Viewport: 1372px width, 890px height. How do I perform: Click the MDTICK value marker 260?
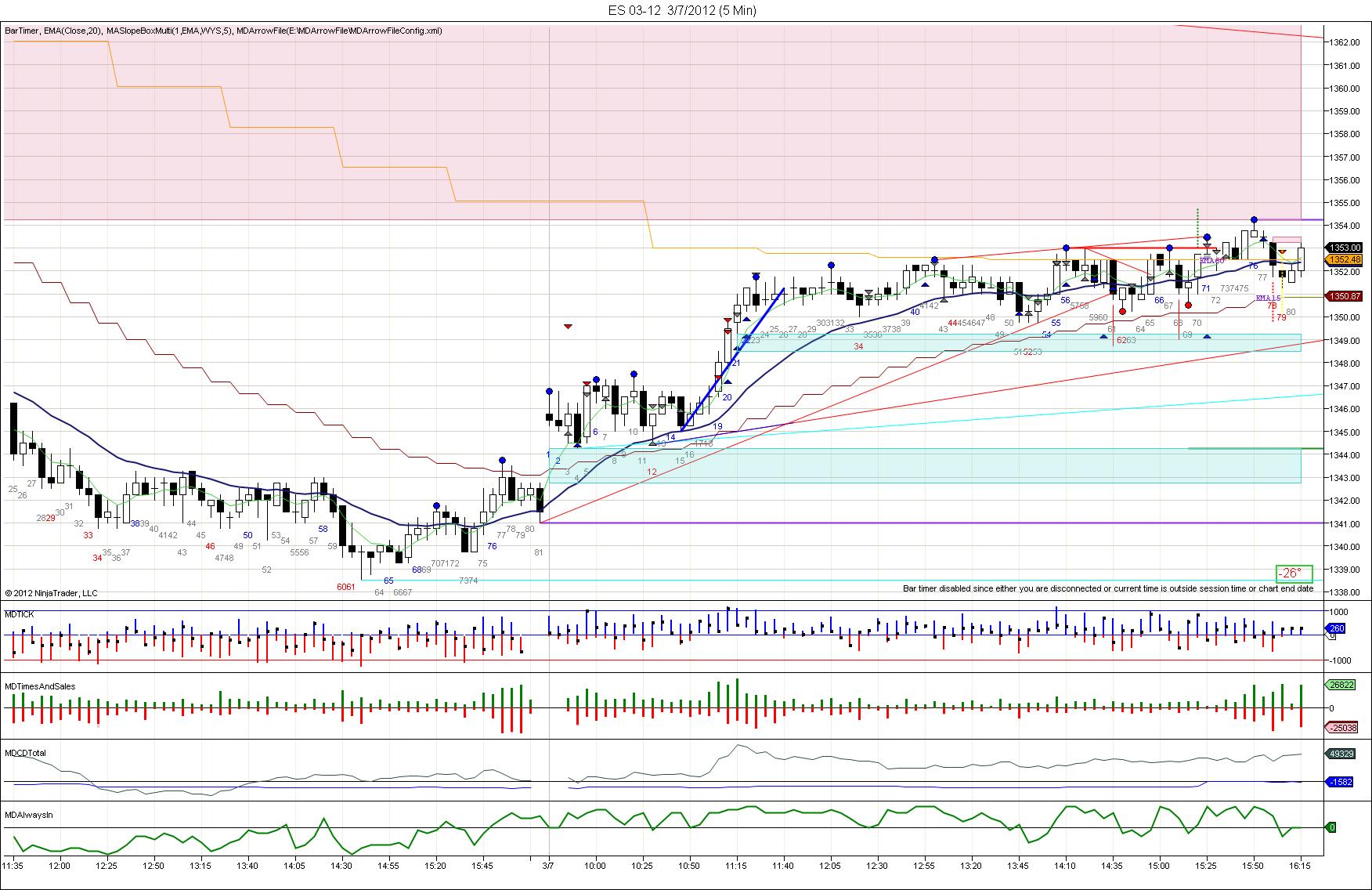1336,628
